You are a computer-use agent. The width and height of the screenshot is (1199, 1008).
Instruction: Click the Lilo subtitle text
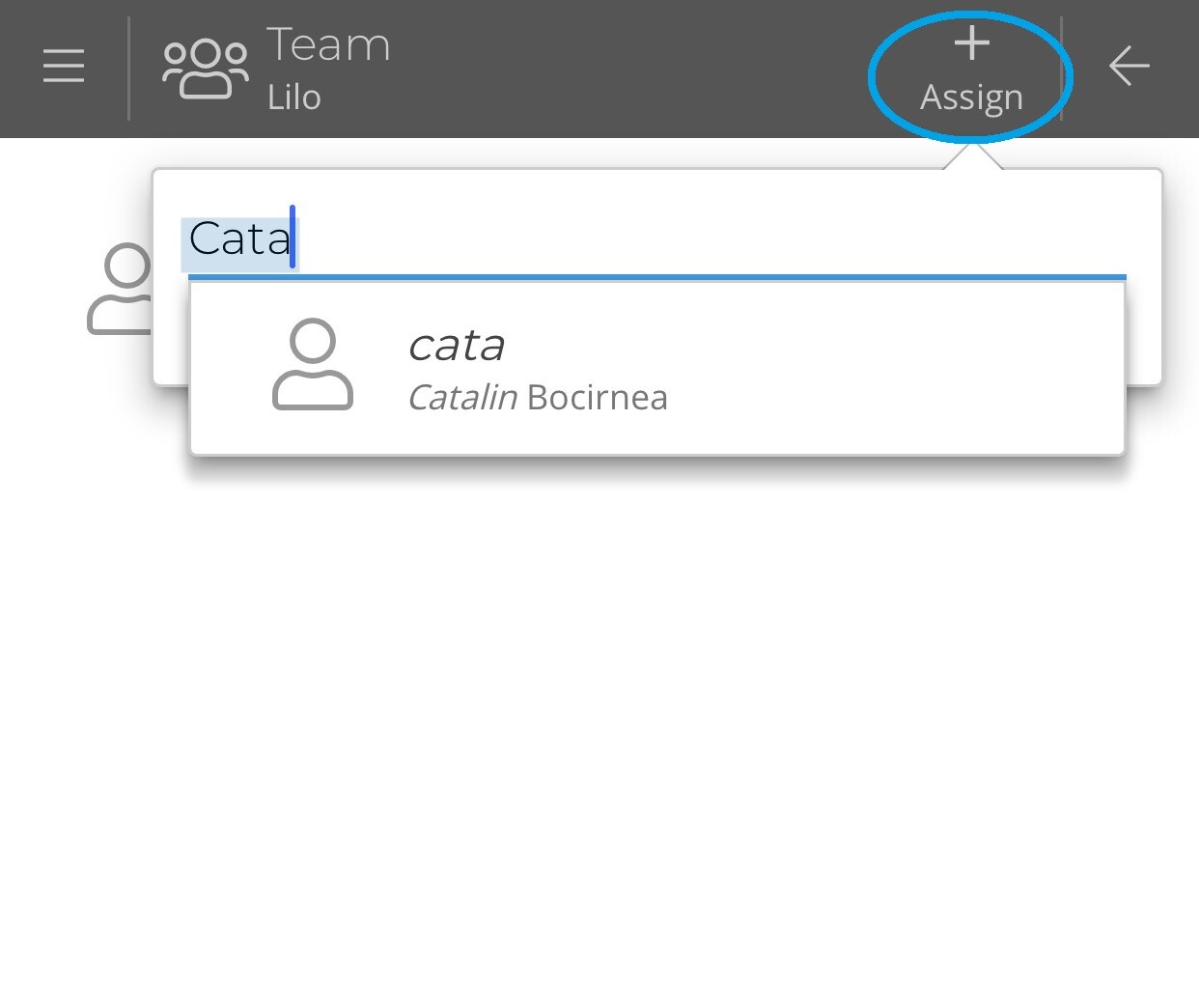pos(292,96)
